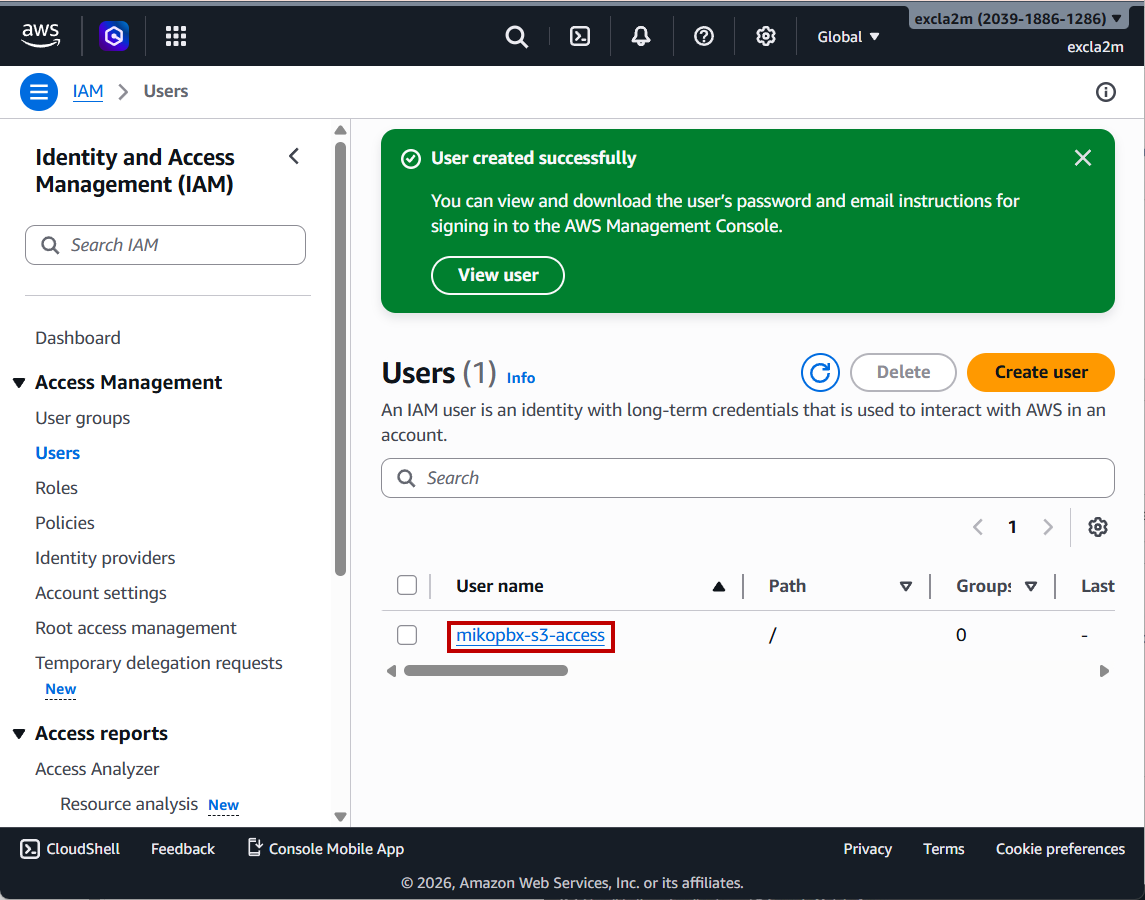Image resolution: width=1145 pixels, height=900 pixels.
Task: Click the search magnifier in top bar
Action: click(516, 37)
